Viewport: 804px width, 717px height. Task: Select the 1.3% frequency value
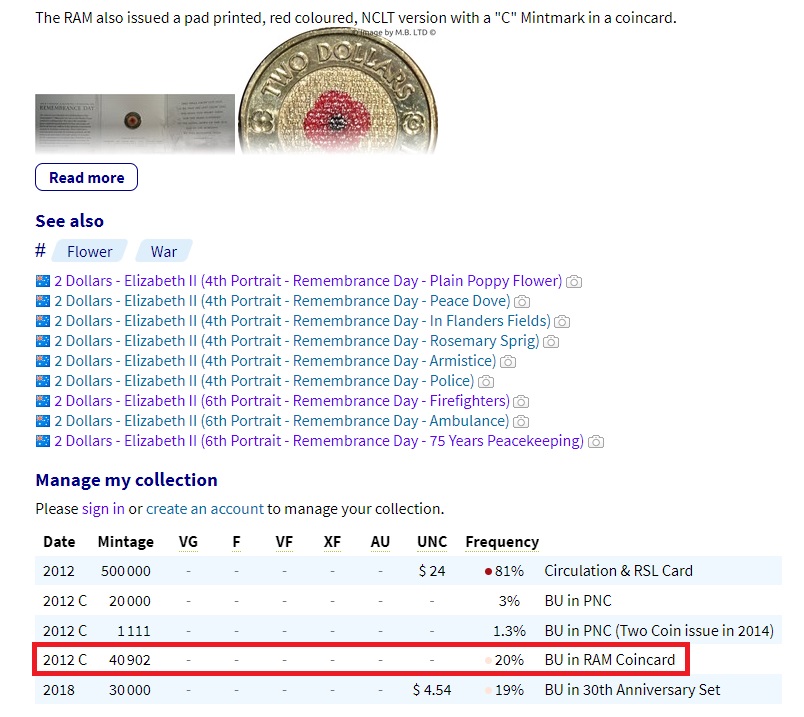(509, 631)
